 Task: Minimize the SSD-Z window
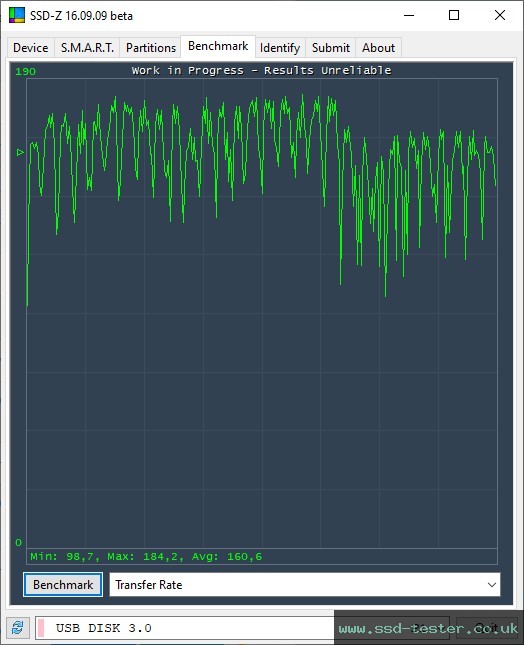[x=409, y=16]
